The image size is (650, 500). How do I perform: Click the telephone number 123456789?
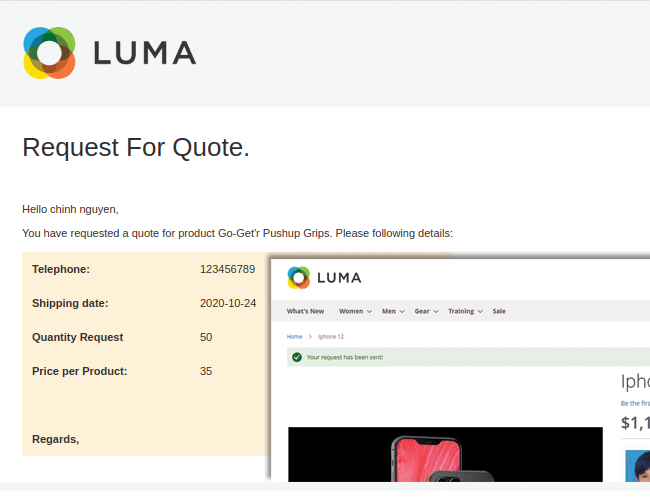pyautogui.click(x=227, y=269)
